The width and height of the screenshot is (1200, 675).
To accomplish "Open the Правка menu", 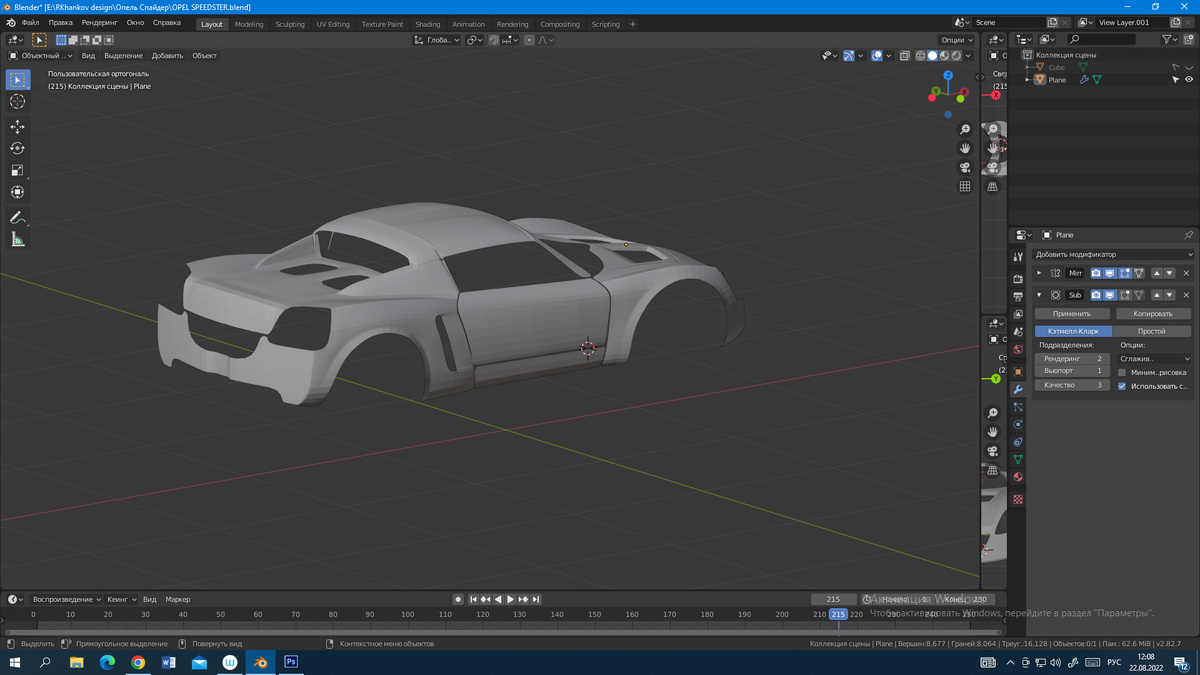I will (60, 23).
